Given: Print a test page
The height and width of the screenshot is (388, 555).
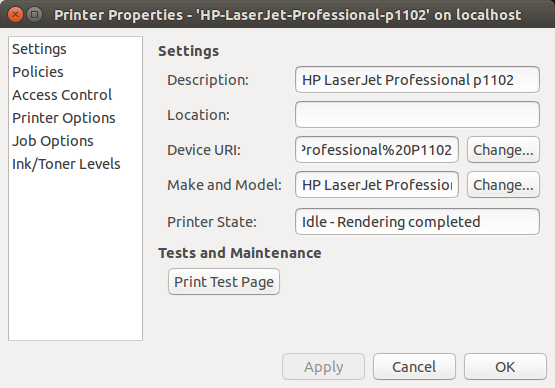Looking at the screenshot, I should (x=224, y=282).
